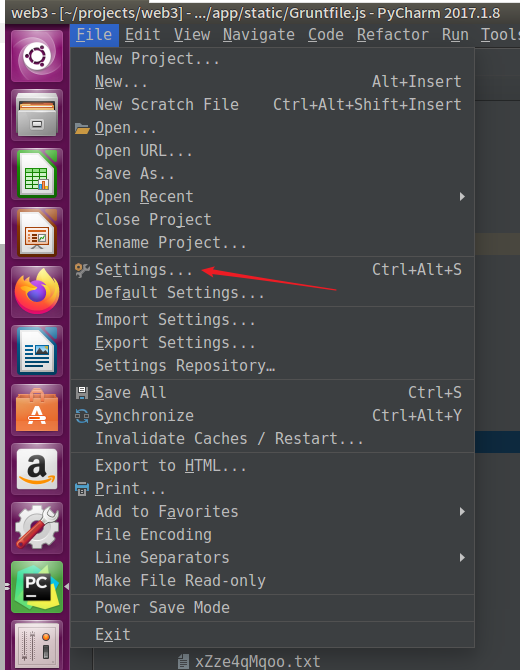Expand the Open Recent submenu arrow
Screen dimensions: 520x670
pyautogui.click(x=462, y=197)
